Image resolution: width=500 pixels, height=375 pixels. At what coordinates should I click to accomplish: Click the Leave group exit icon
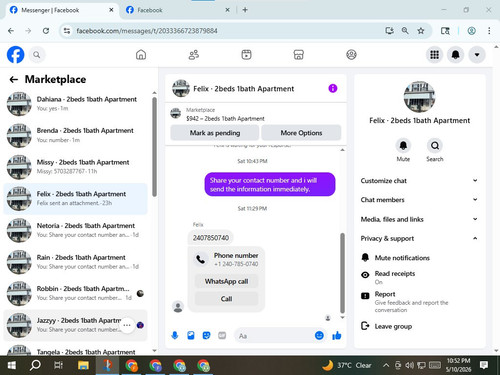[365, 326]
